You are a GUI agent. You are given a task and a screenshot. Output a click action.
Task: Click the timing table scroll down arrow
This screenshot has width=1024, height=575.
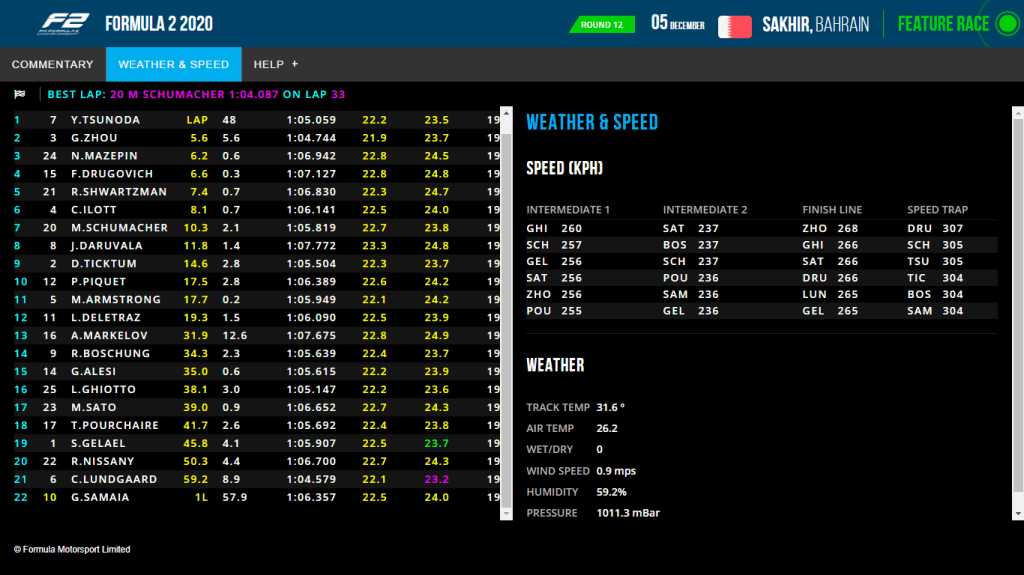pyautogui.click(x=506, y=514)
